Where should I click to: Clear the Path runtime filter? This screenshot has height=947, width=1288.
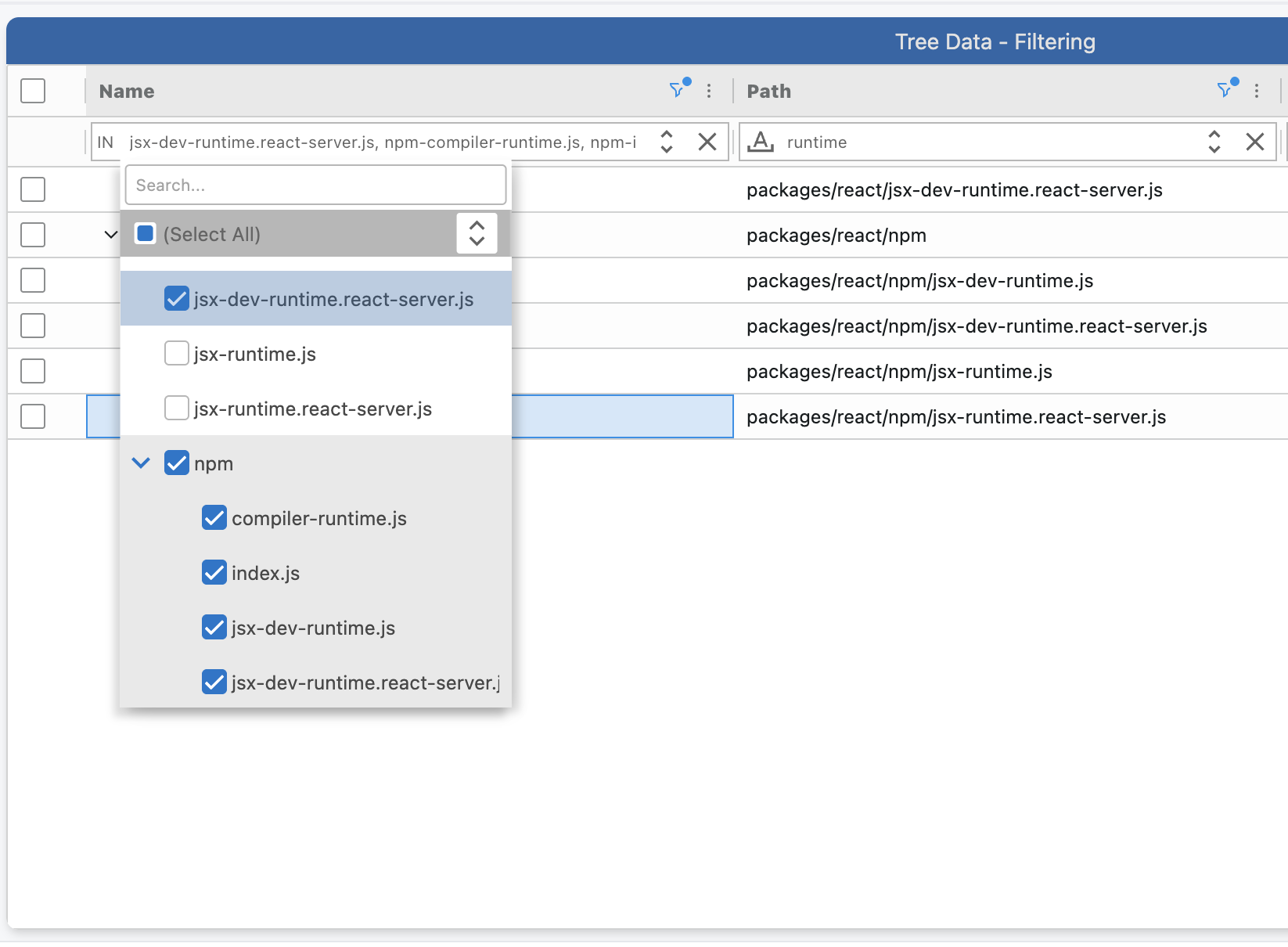pos(1255,142)
